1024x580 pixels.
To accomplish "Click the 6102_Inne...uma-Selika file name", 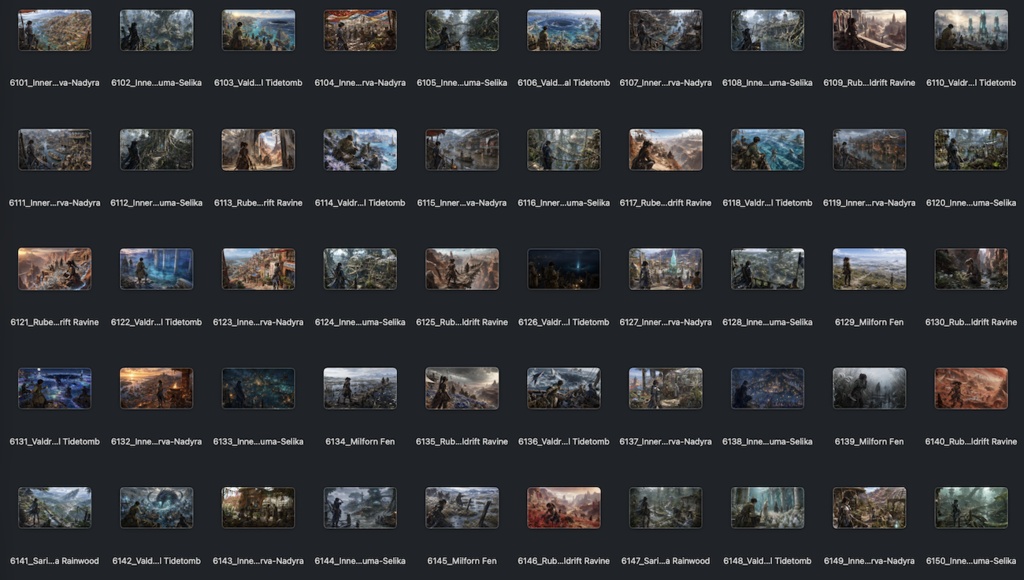I will (156, 83).
